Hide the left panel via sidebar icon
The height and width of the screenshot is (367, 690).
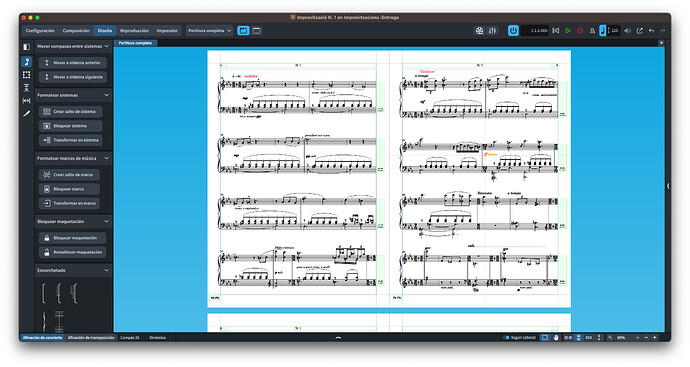coord(26,47)
